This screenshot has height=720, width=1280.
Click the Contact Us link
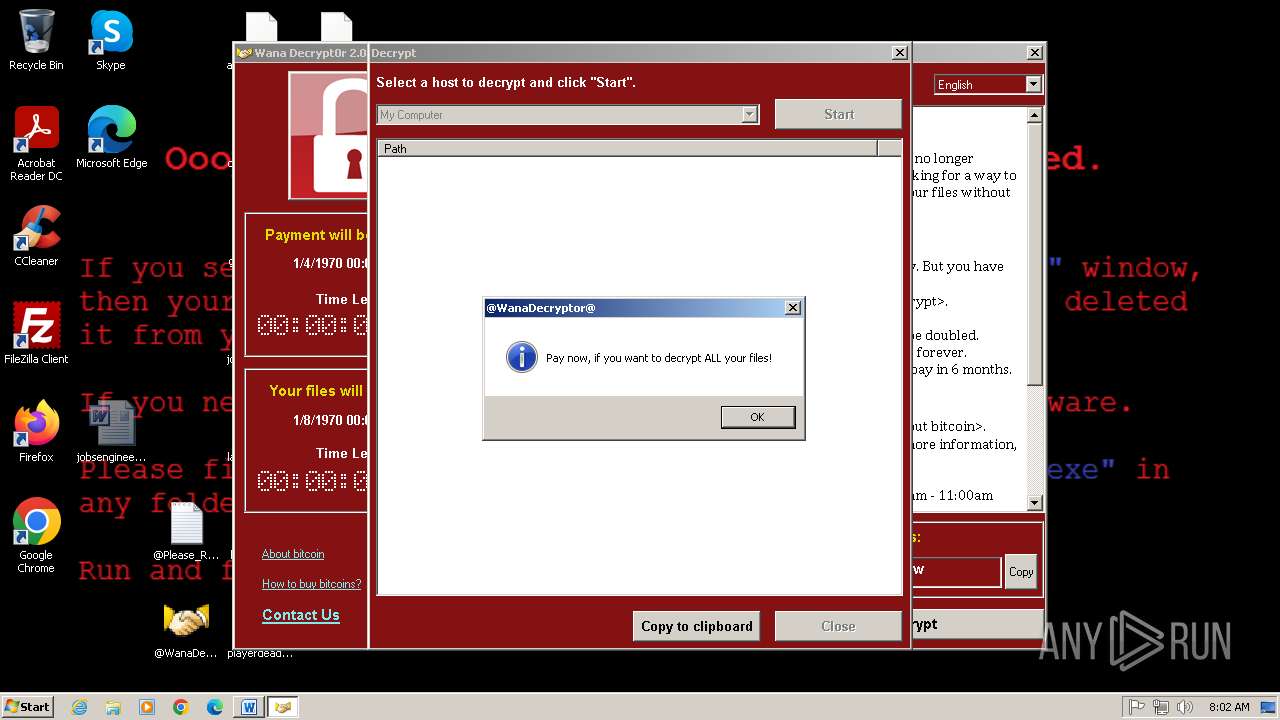[301, 615]
